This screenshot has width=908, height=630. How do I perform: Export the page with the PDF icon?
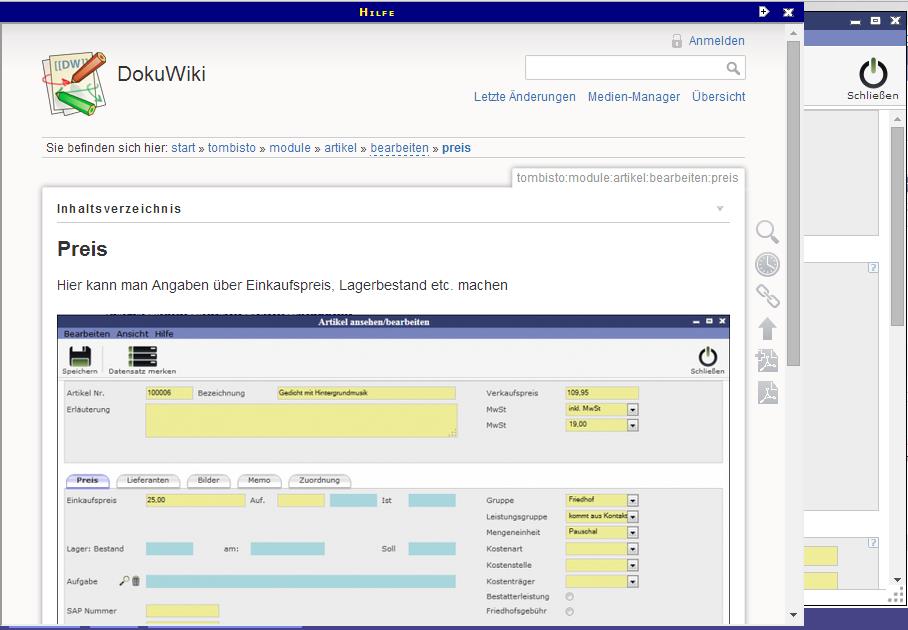[767, 393]
